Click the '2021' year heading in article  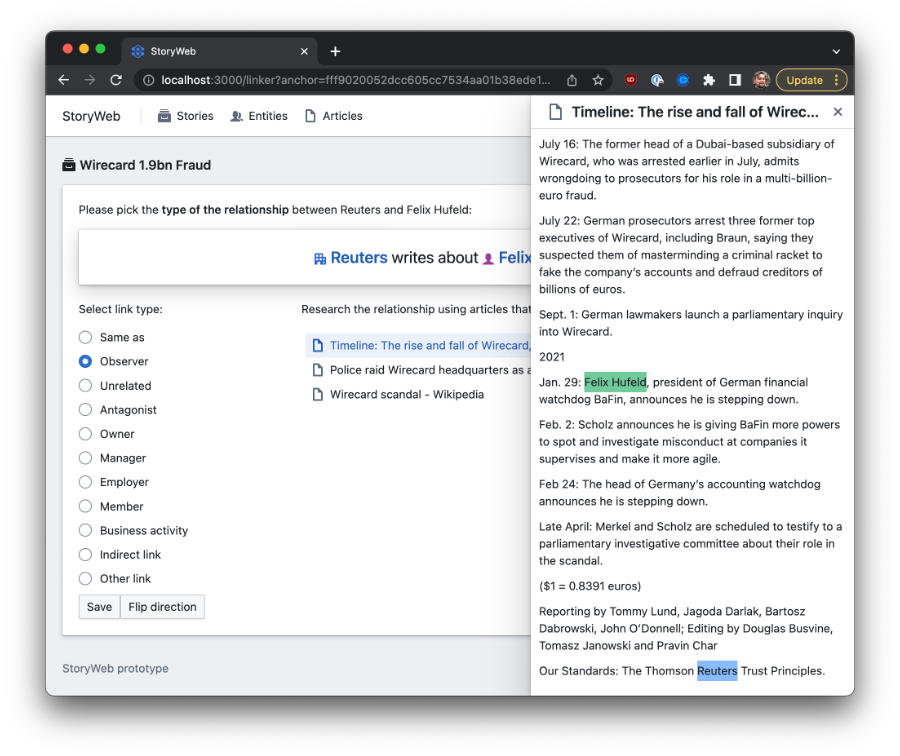(x=552, y=357)
